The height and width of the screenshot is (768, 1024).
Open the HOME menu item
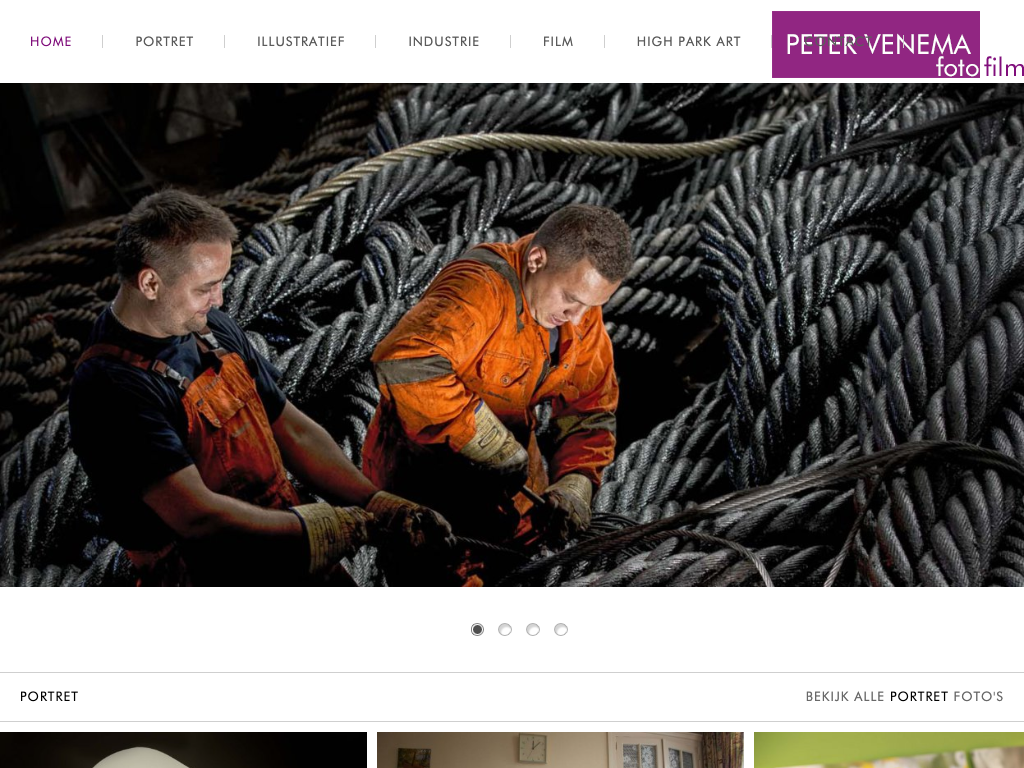click(50, 41)
